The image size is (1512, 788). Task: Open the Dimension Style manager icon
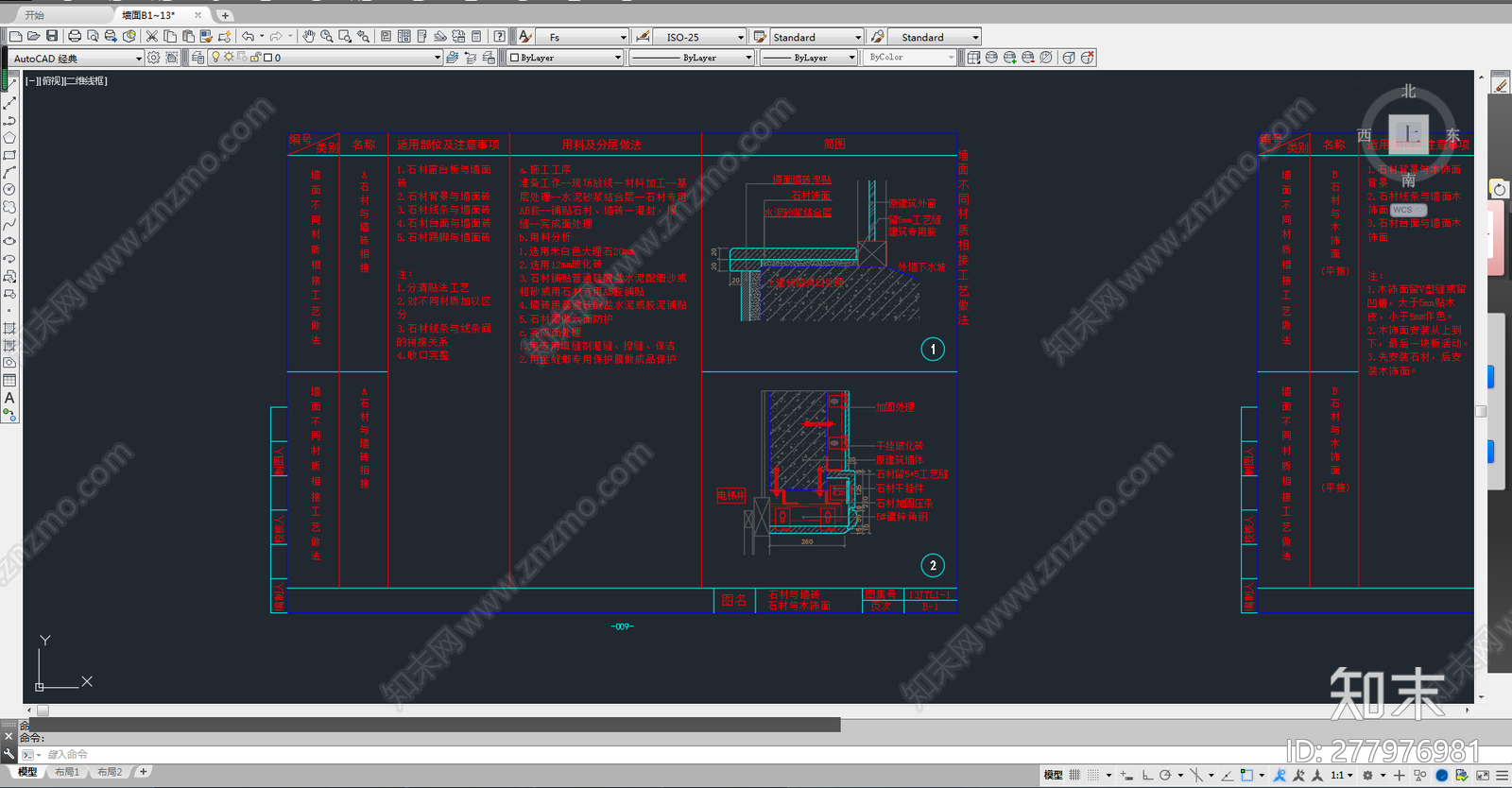643,36
